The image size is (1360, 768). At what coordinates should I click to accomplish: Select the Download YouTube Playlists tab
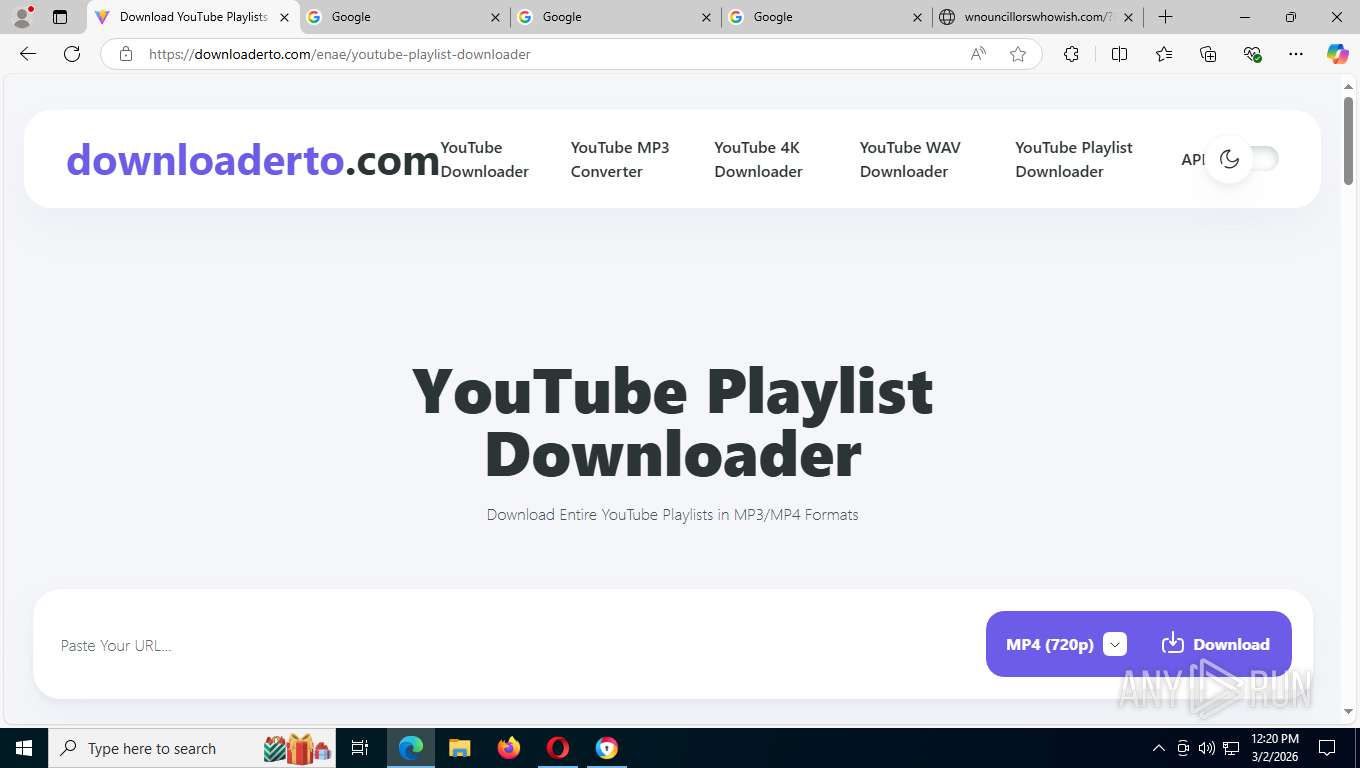click(193, 17)
